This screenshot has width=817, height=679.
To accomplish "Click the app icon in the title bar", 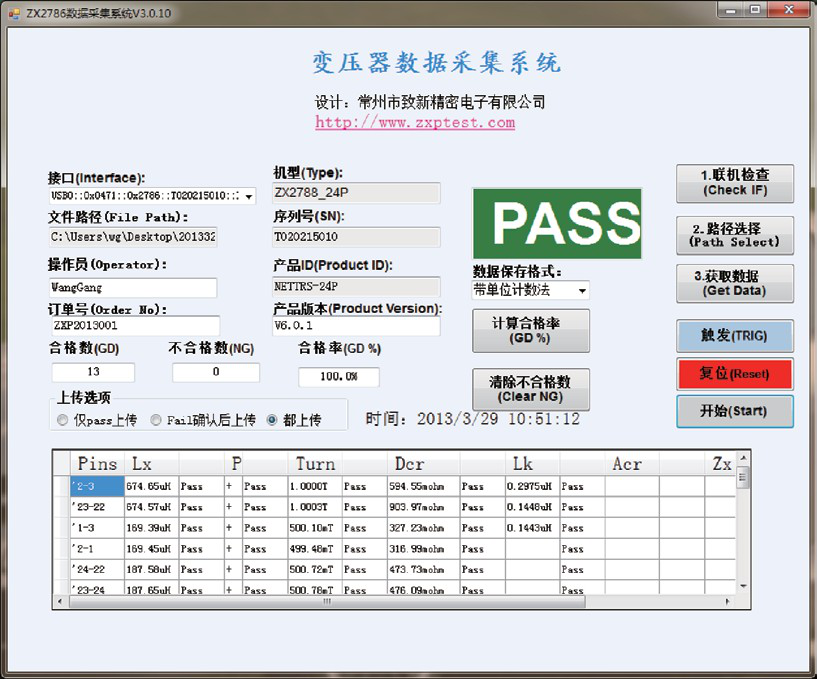I will [x=14, y=10].
